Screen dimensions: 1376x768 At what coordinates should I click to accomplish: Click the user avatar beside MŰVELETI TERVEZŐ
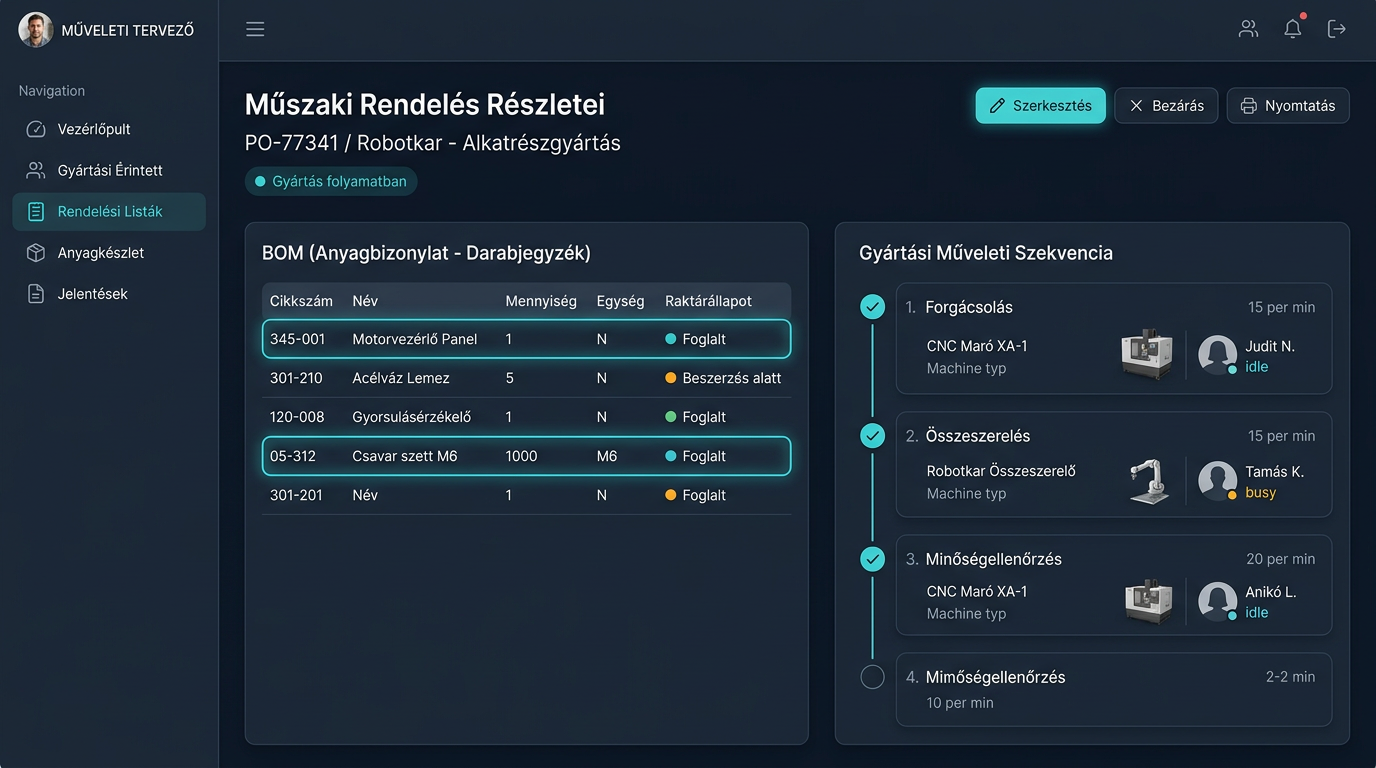[36, 30]
